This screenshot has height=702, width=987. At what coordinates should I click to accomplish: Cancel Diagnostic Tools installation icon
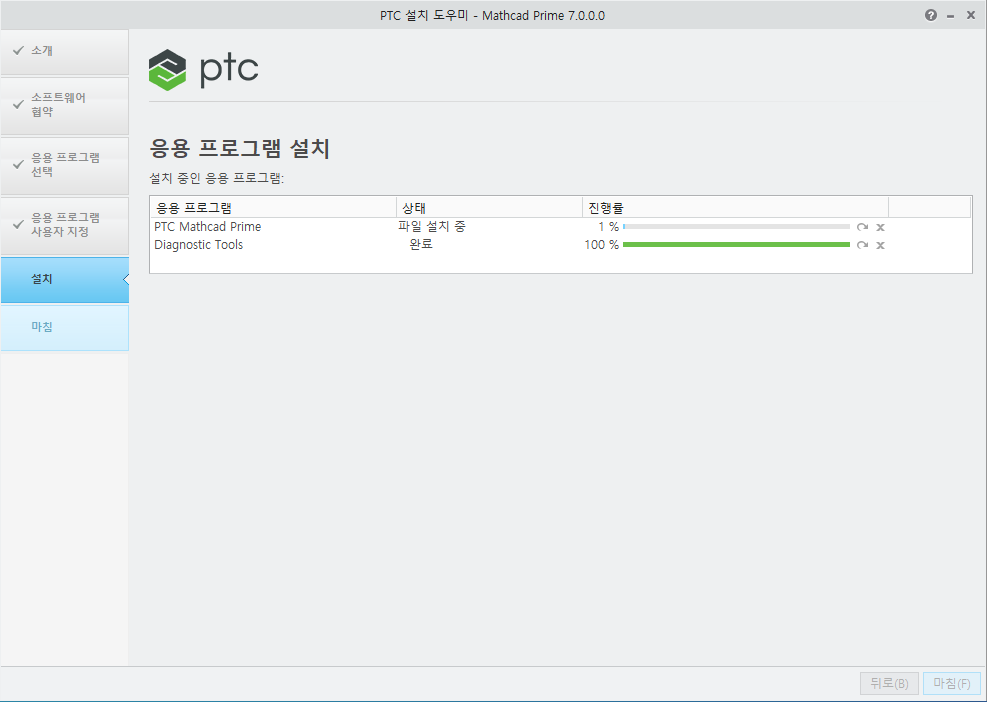click(x=881, y=245)
